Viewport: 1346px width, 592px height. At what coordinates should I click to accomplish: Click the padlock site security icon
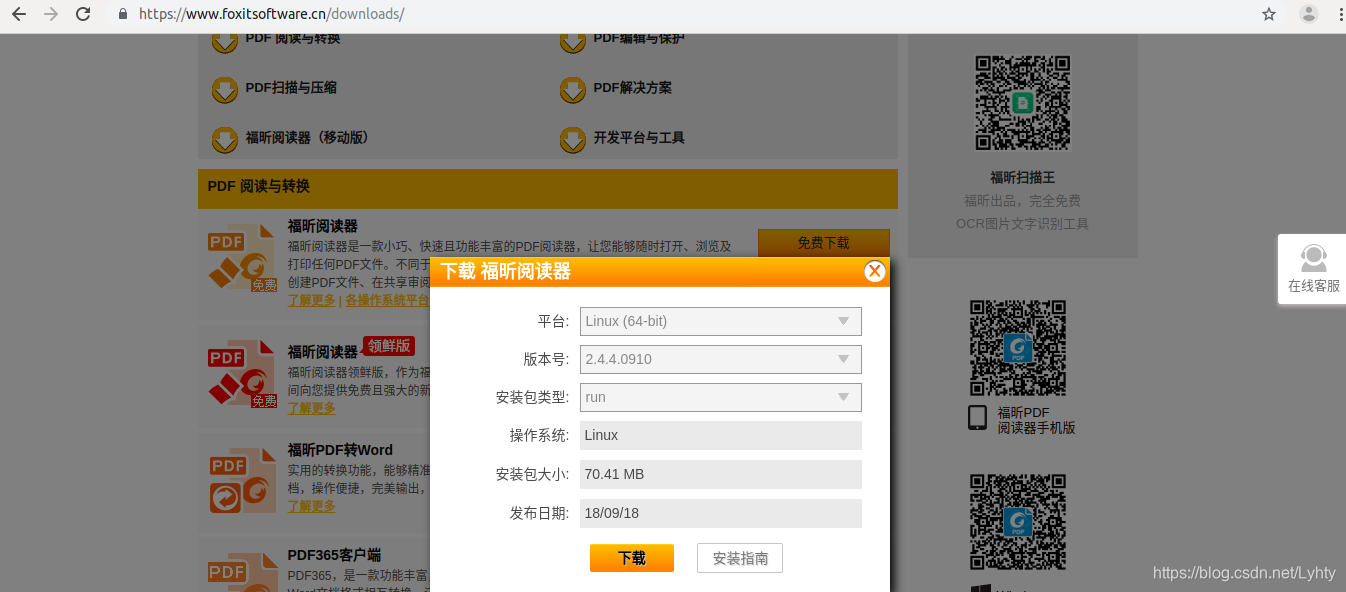click(123, 14)
